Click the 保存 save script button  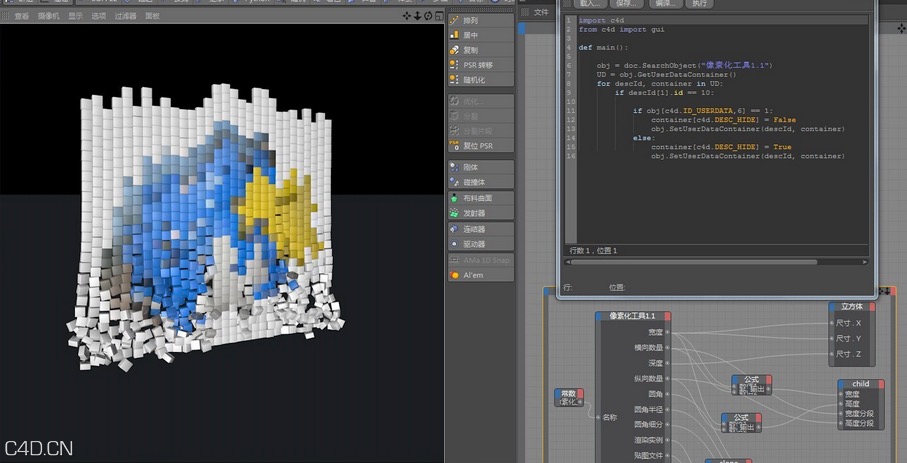coord(626,3)
